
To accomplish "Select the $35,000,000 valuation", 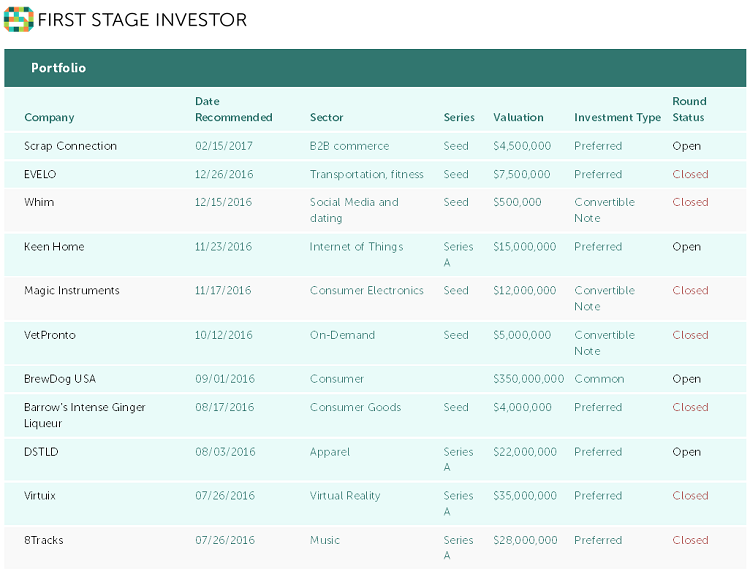I will point(525,496).
